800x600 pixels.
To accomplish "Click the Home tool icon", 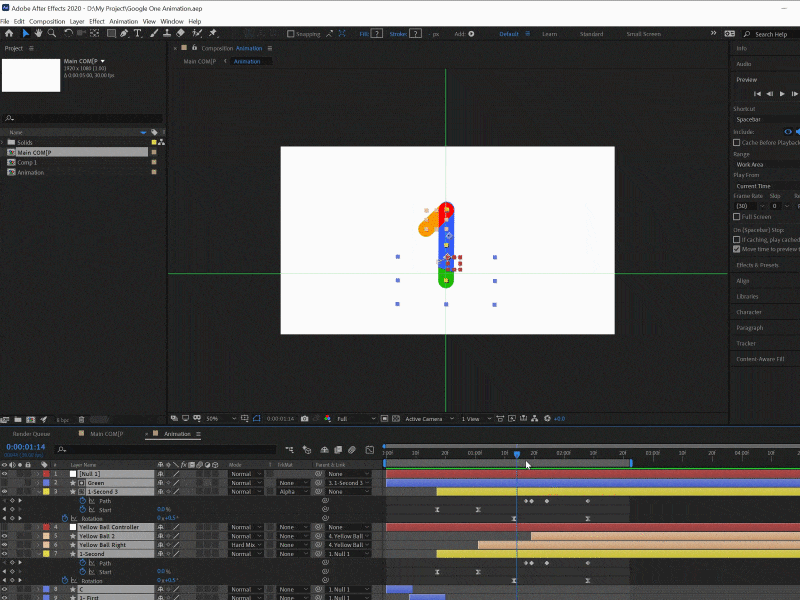I will point(11,33).
